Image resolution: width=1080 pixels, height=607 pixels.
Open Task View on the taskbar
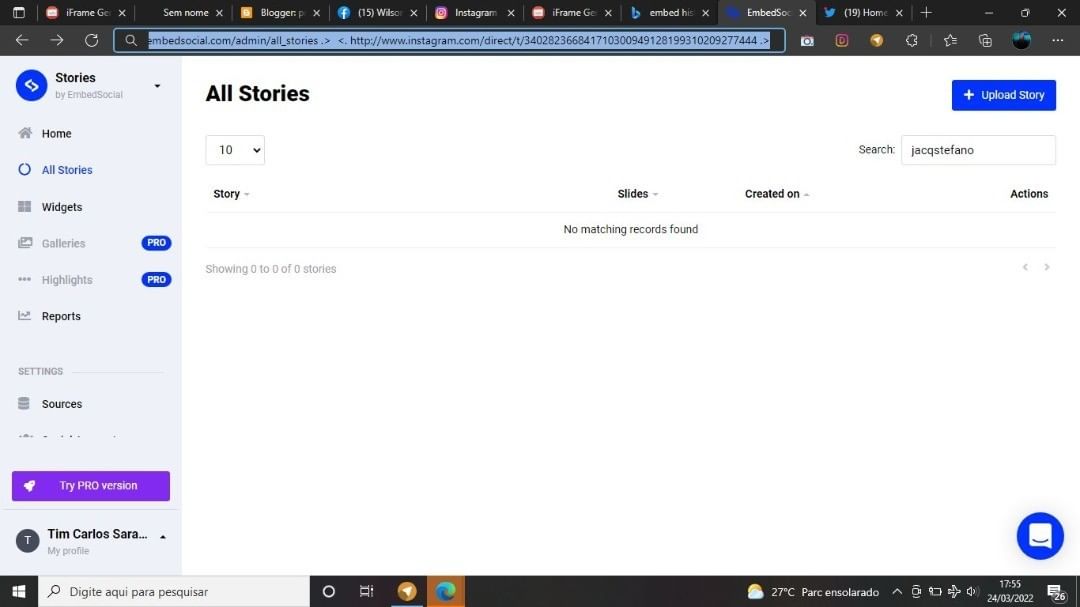tap(366, 592)
